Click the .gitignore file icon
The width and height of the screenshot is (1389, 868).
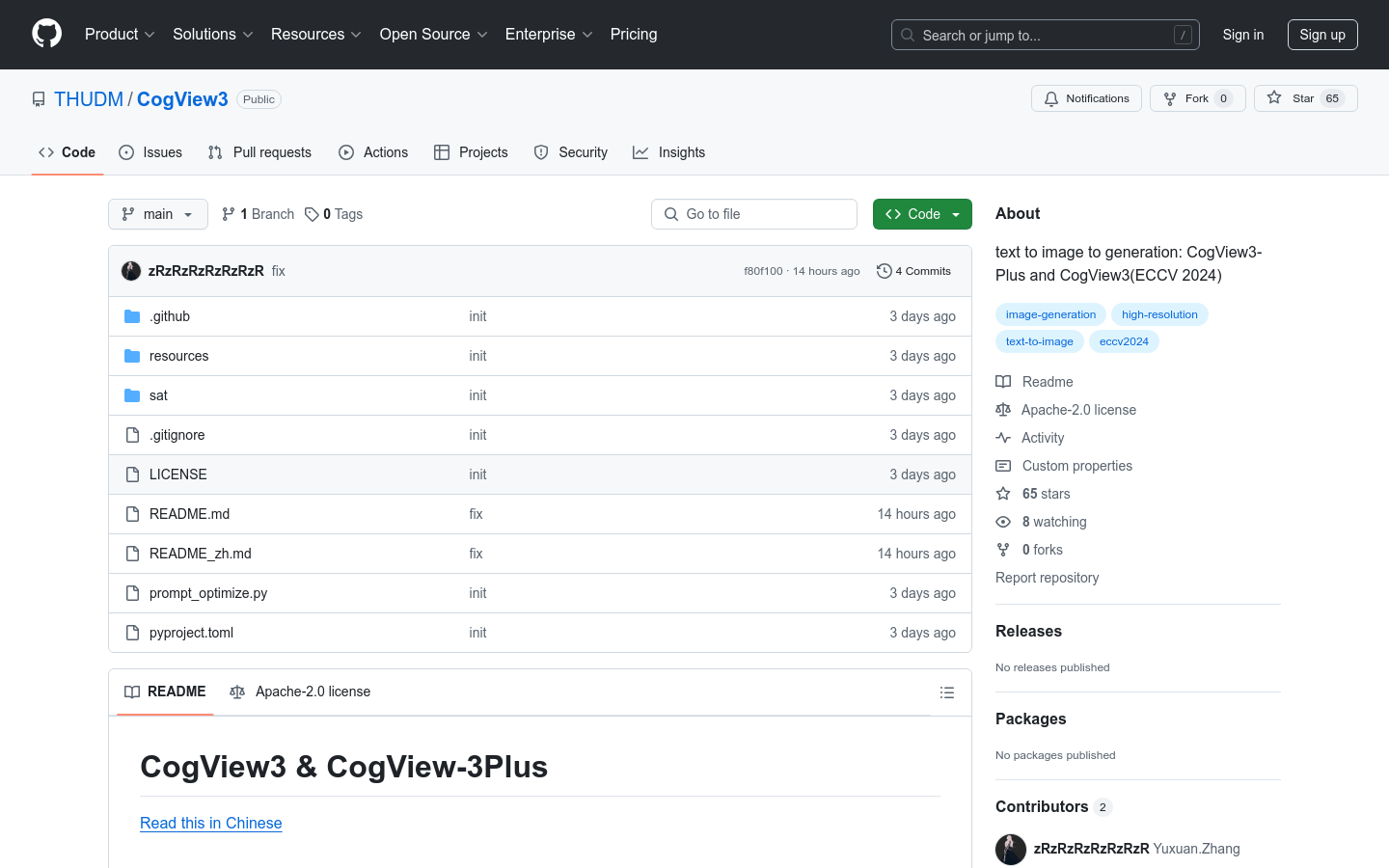pyautogui.click(x=132, y=435)
